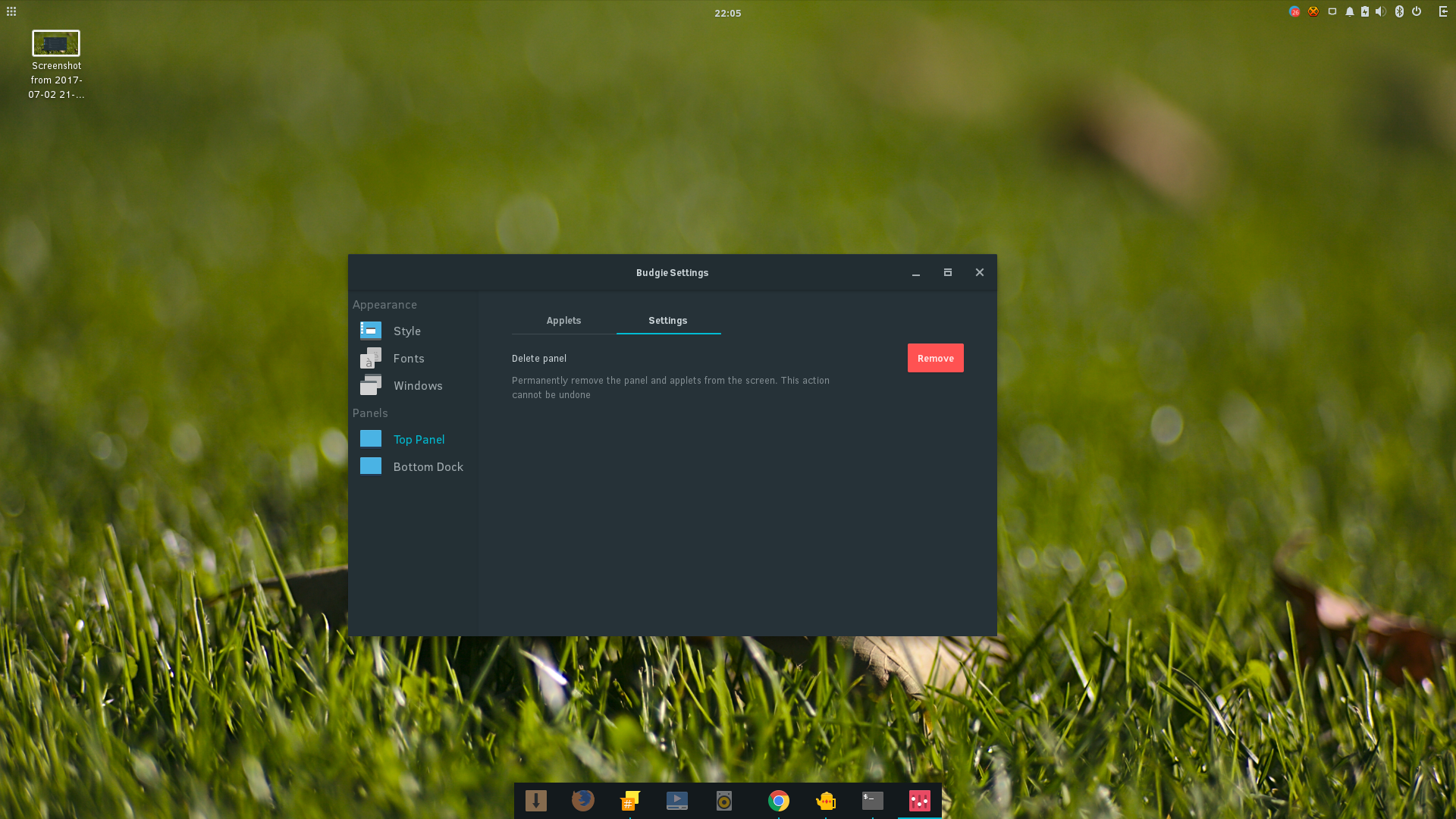Click Budgie Settings mixer icon in dock
1456x819 pixels.
[920, 801]
